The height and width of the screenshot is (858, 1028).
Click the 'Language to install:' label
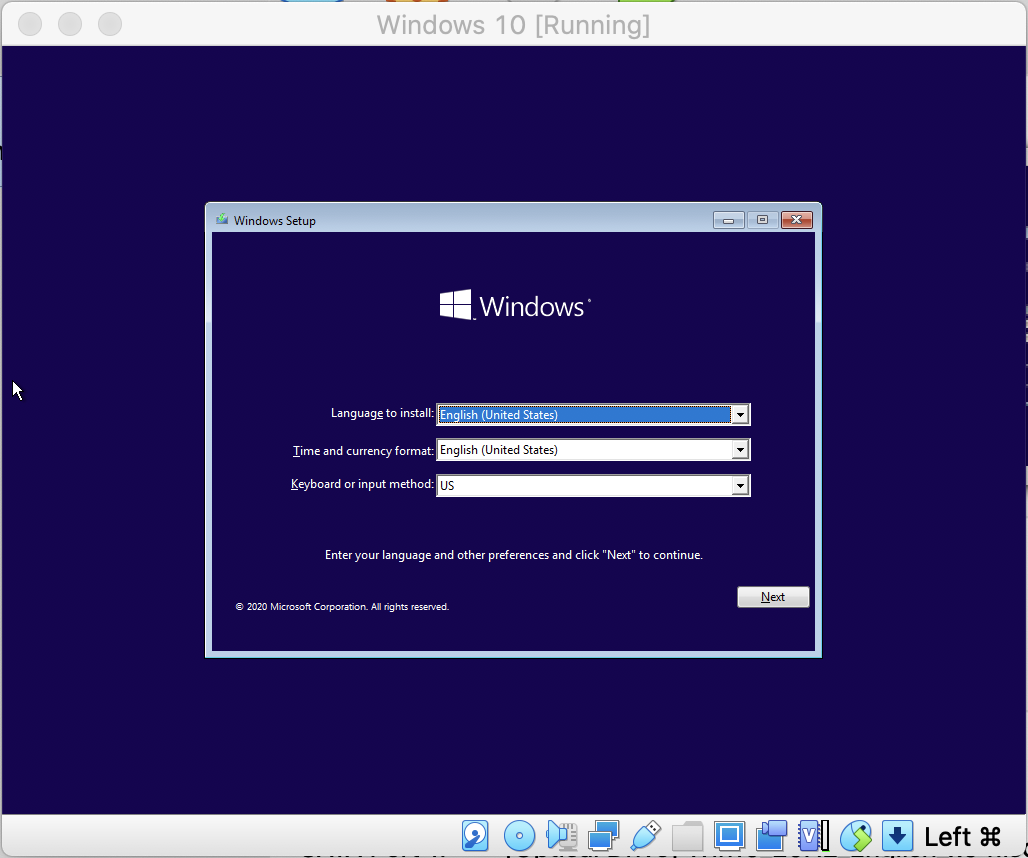coord(382,413)
